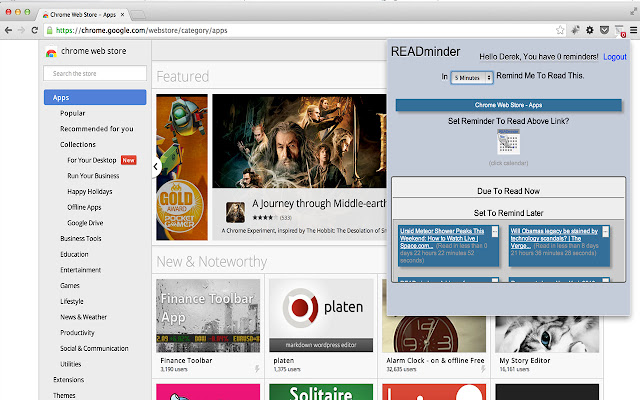Screen dimensions: 640x400
Task: Click the Search the store input field
Action: pos(95,73)
